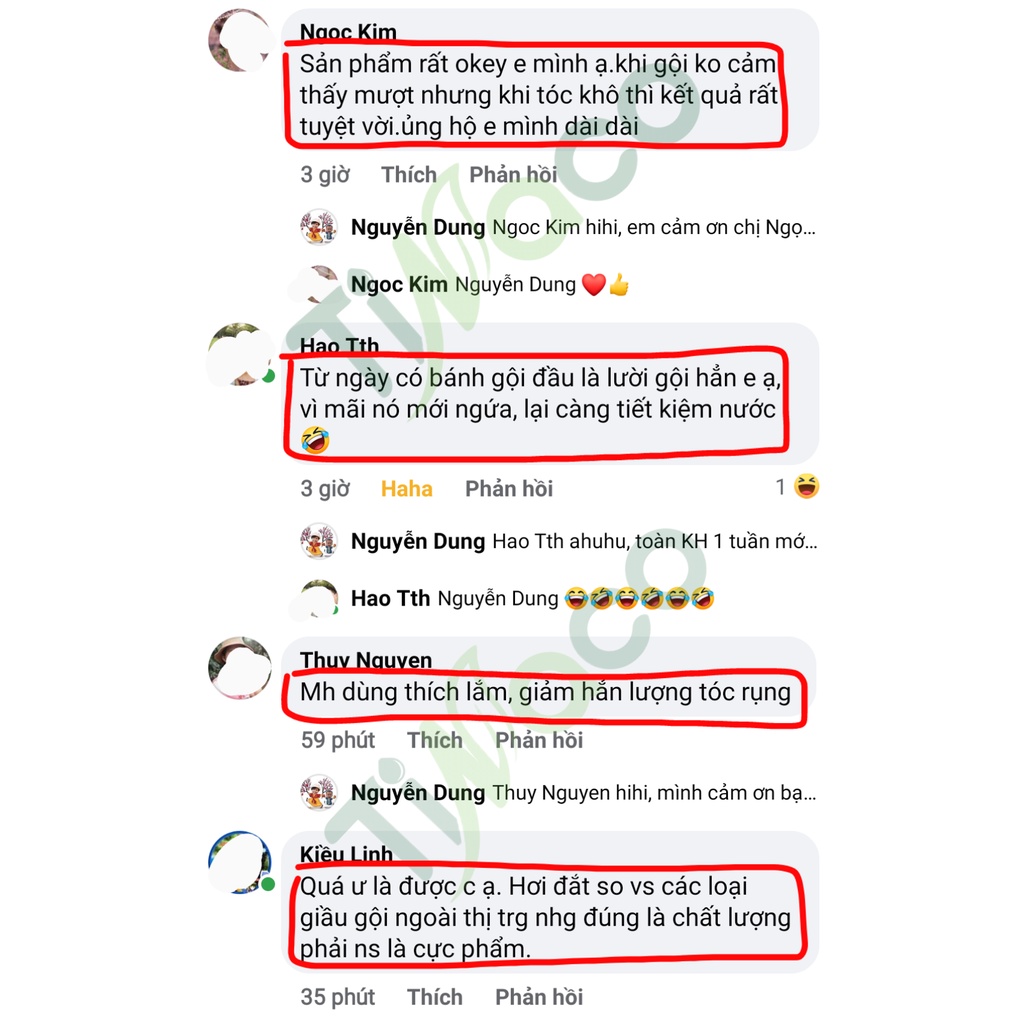Viewport: 1024px width, 1024px height.
Task: Reply to Ngoc Kim via Phản hồi
Action: tap(513, 174)
